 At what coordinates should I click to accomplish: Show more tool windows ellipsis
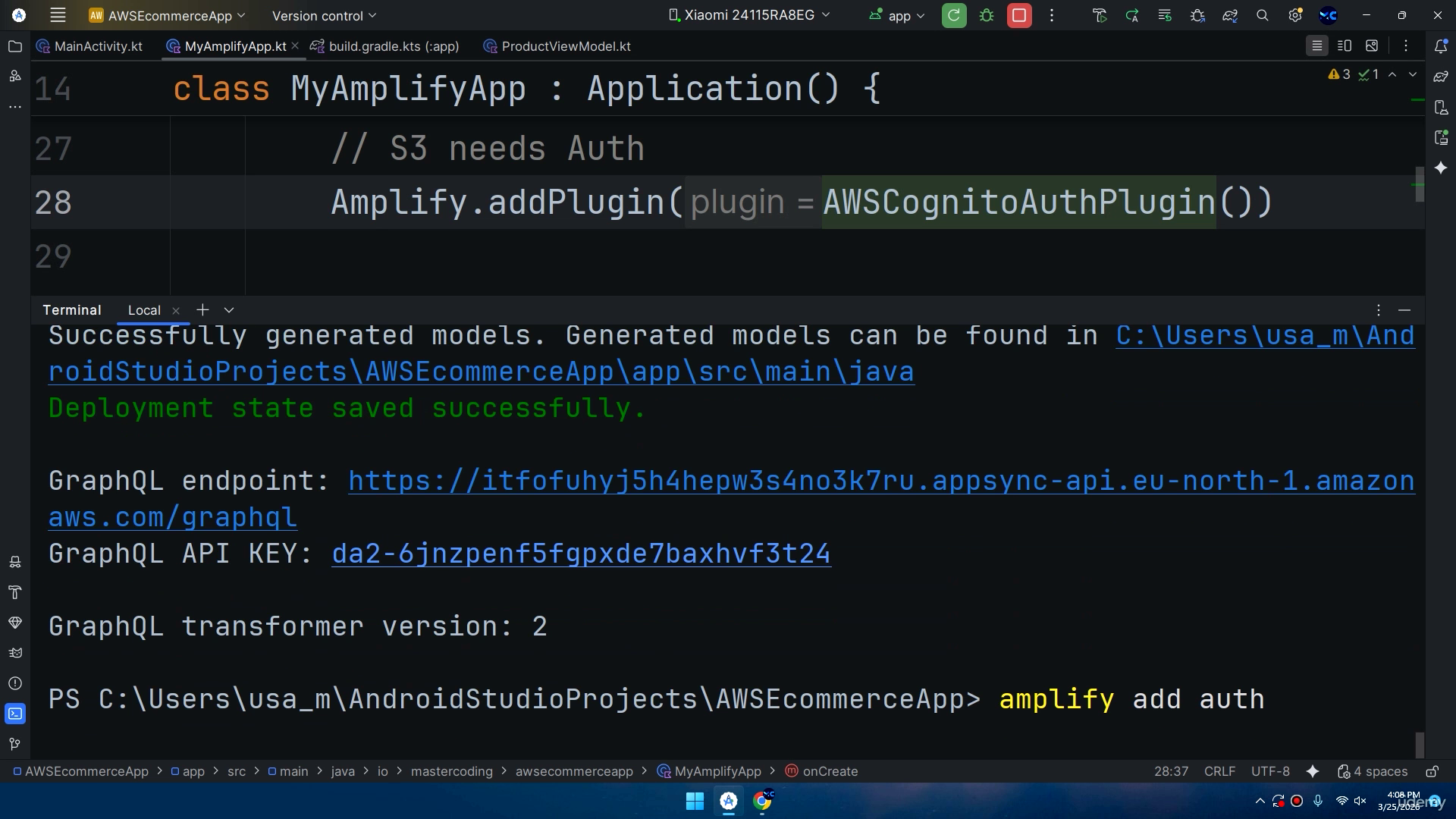(14, 107)
